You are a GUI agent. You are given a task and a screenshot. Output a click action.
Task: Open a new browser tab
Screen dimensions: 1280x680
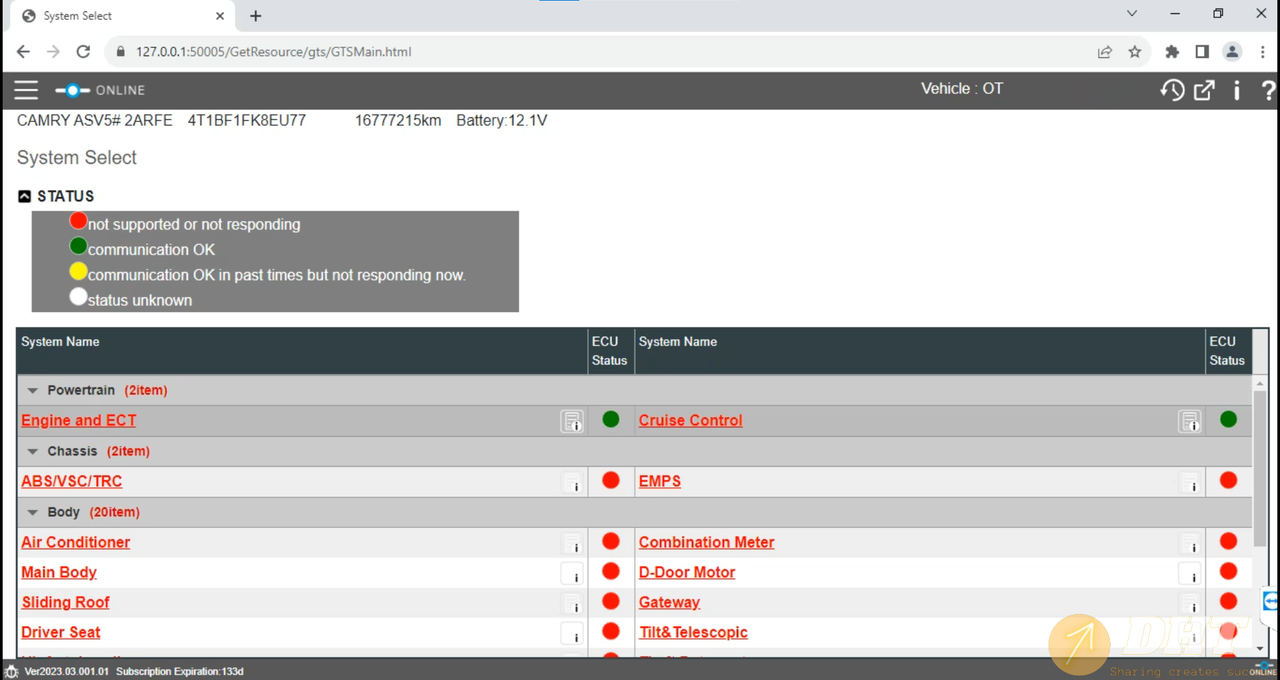pos(256,16)
